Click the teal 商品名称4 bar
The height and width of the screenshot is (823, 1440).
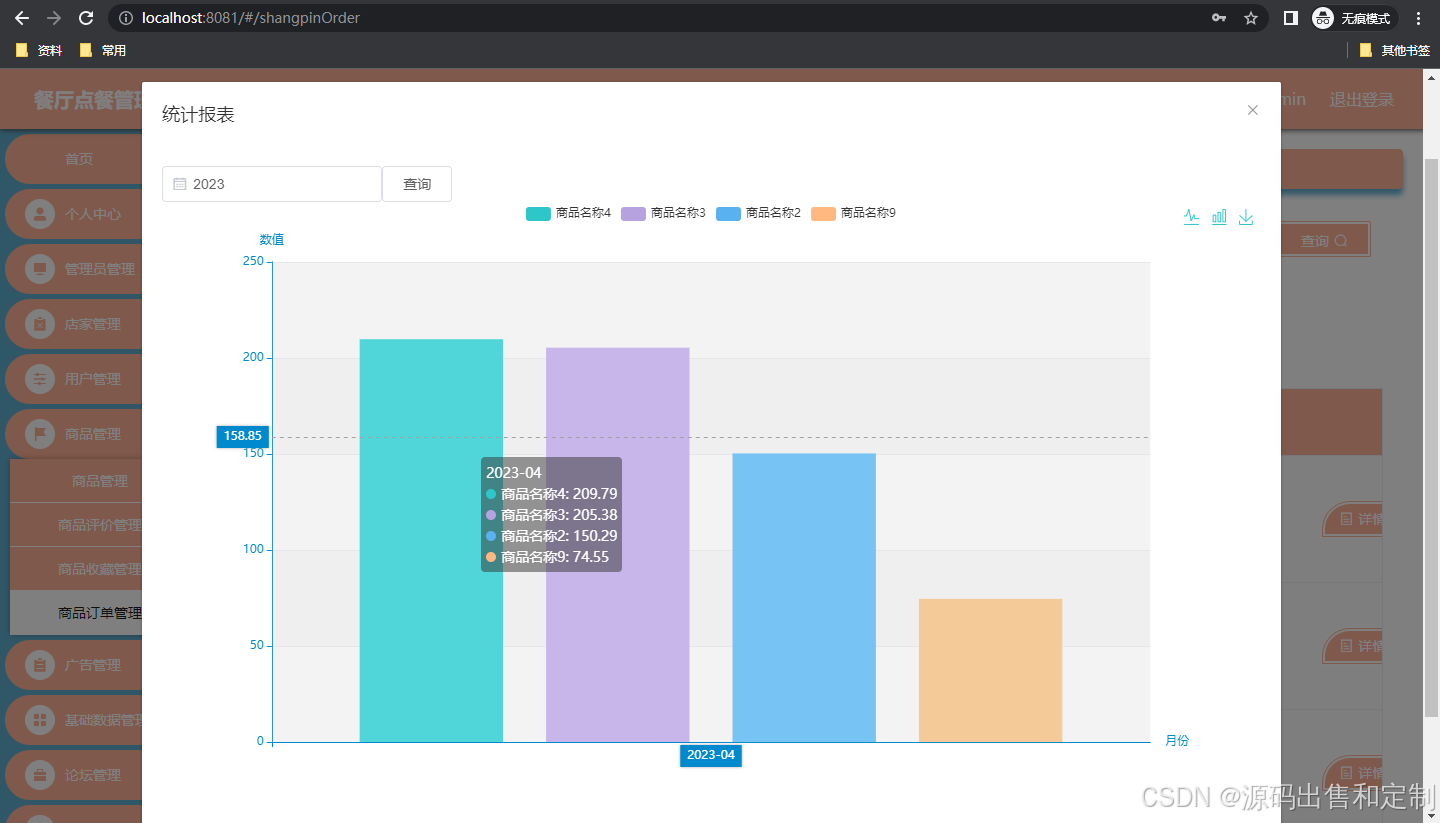[x=431, y=541]
